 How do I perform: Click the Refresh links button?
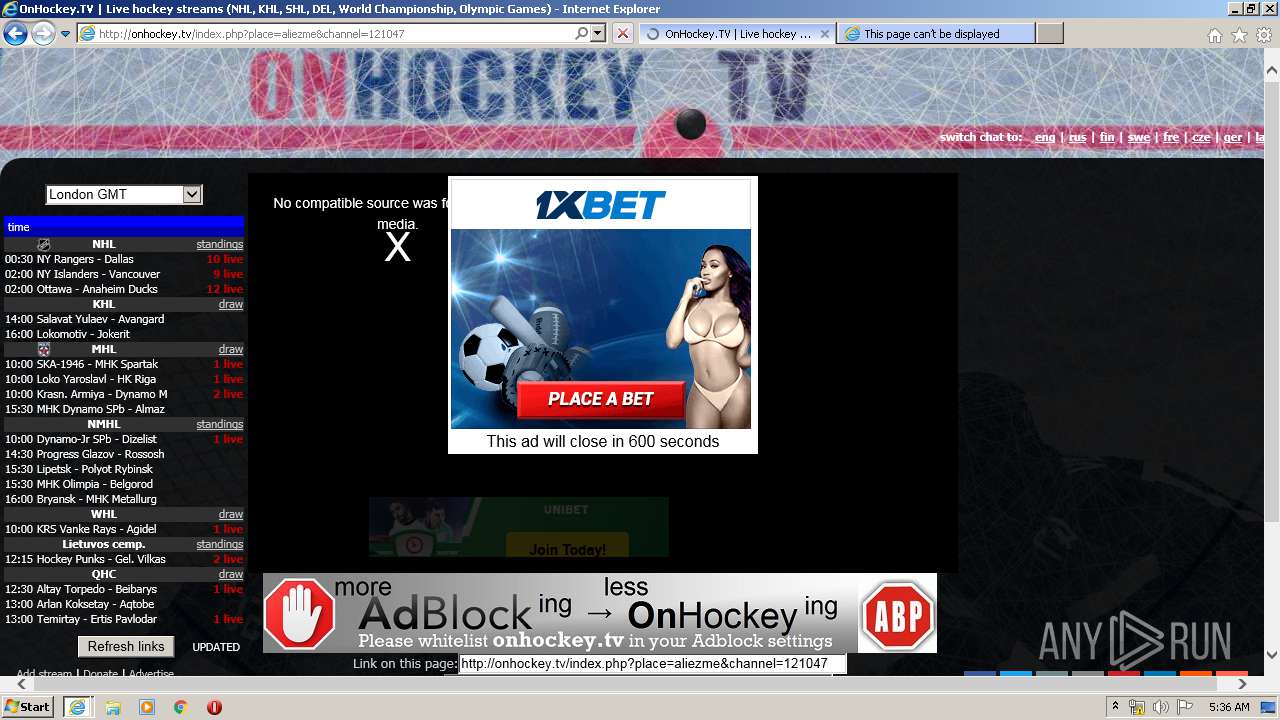pos(126,646)
